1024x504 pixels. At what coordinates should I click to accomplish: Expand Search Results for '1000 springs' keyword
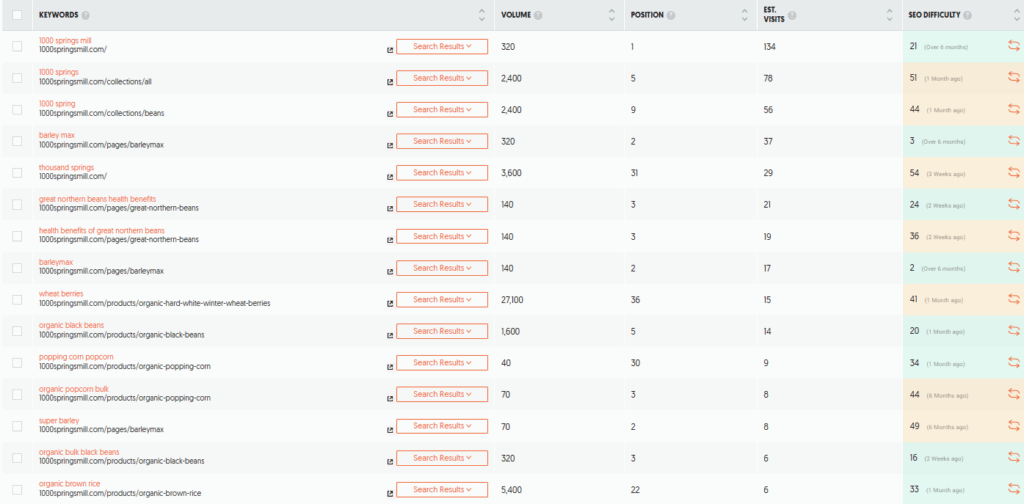(442, 78)
